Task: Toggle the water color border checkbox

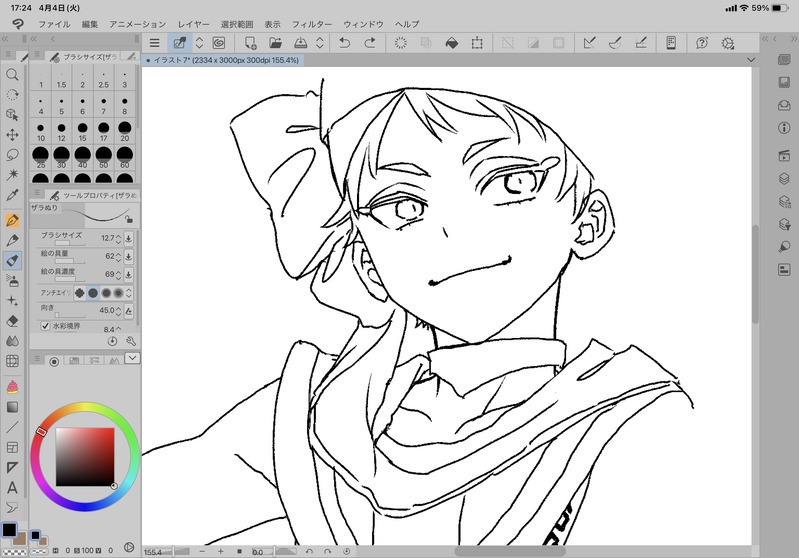Action: 45,326
